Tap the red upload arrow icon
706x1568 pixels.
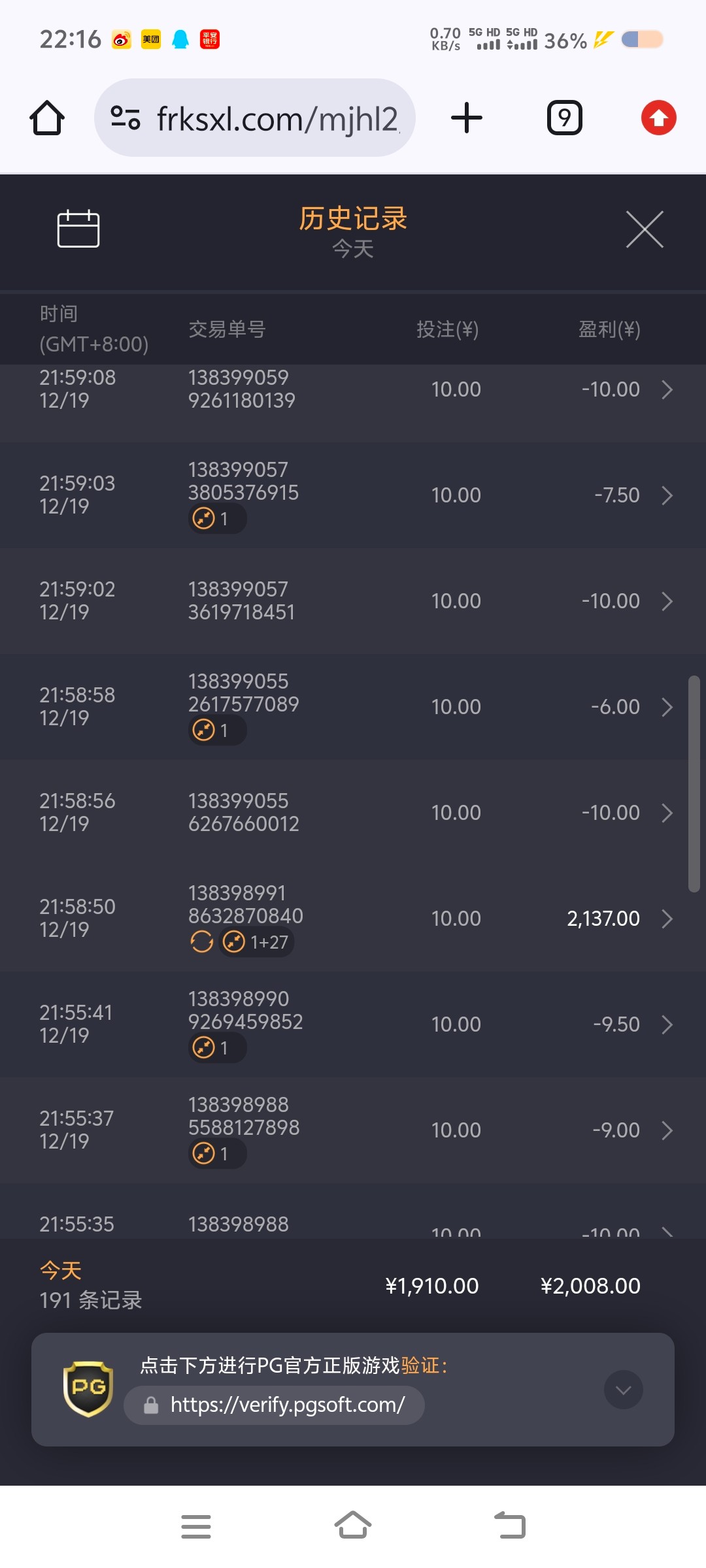tap(658, 118)
